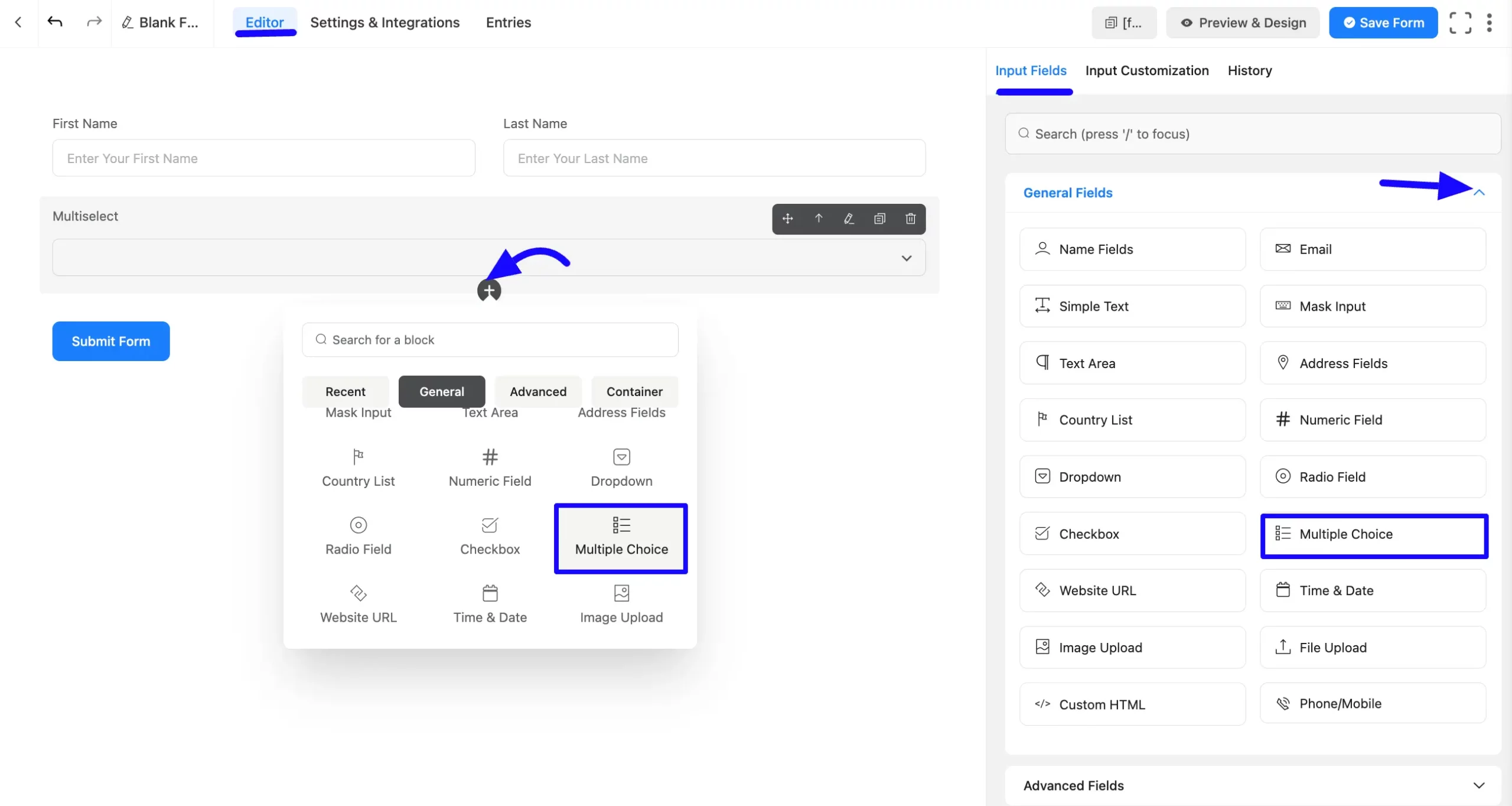This screenshot has width=1512, height=806.
Task: Switch to Input Customization tab
Action: pos(1146,71)
